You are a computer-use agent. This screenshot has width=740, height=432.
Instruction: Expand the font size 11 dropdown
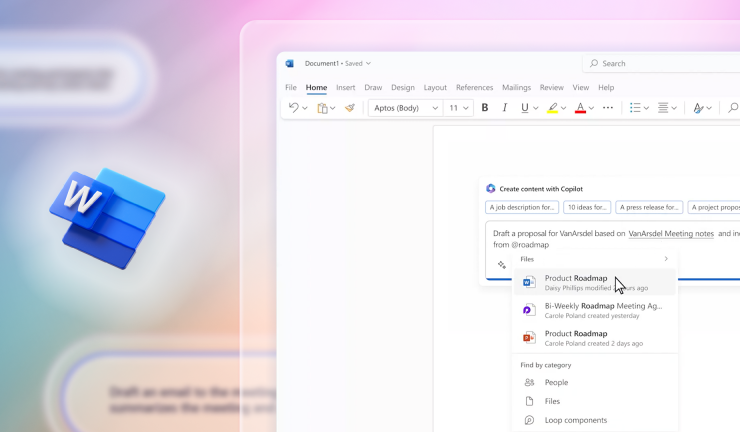point(458,108)
